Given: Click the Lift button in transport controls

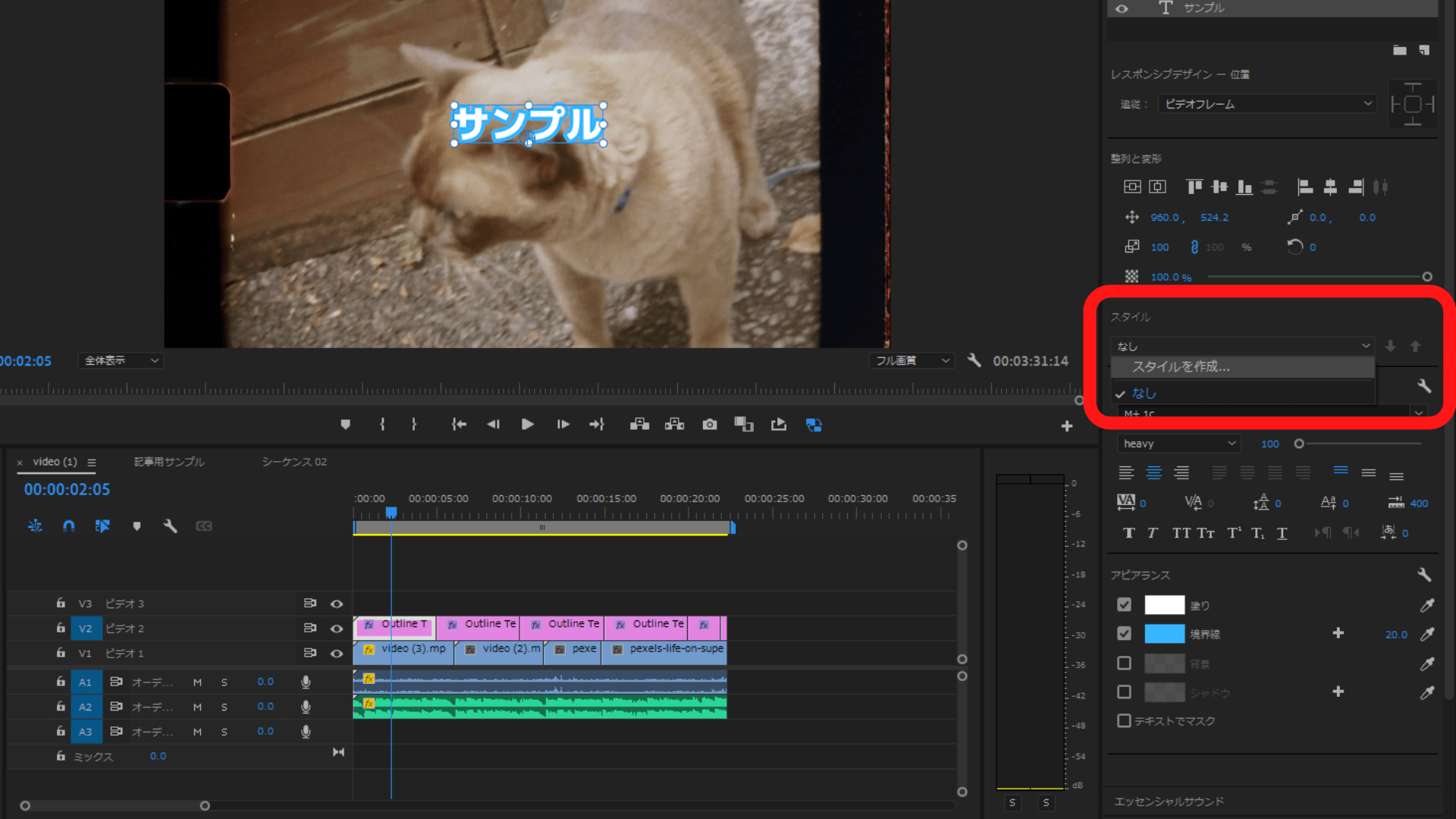Looking at the screenshot, I should [x=639, y=425].
